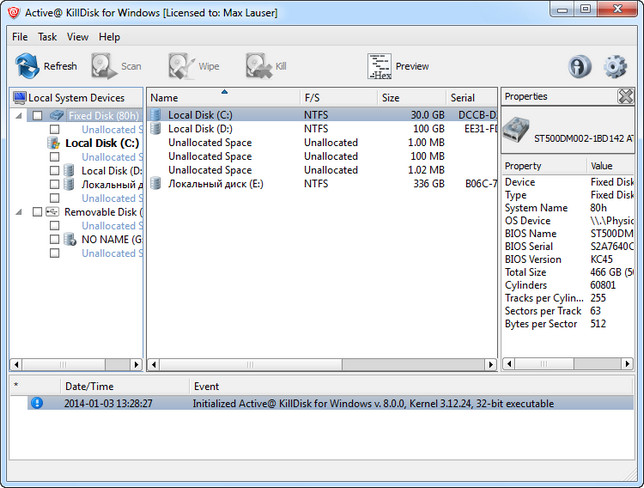
Task: Click the Local Disk (D: volume icon in tree
Action: point(69,170)
